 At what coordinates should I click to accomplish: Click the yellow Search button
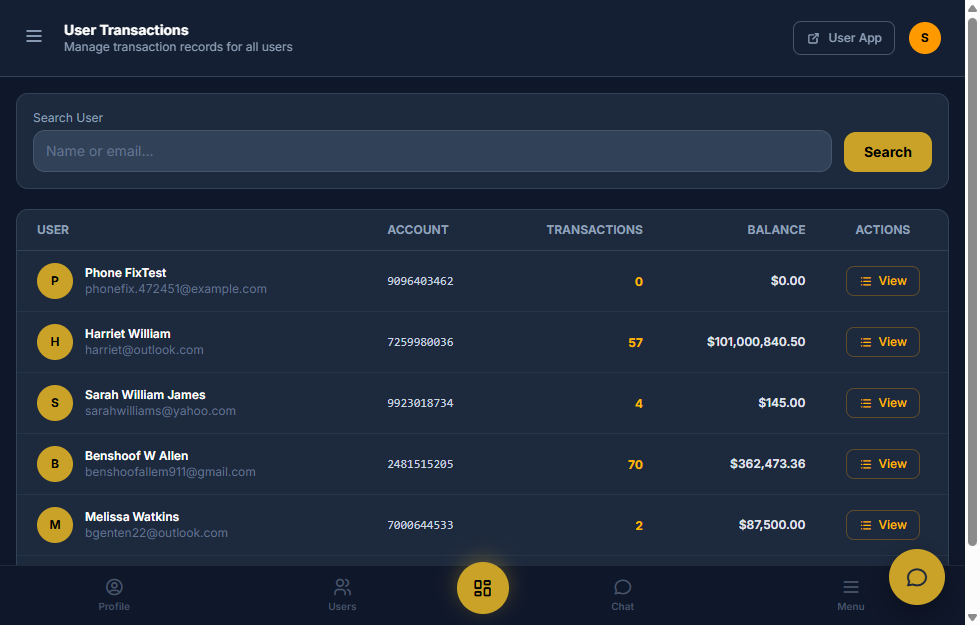(x=888, y=152)
